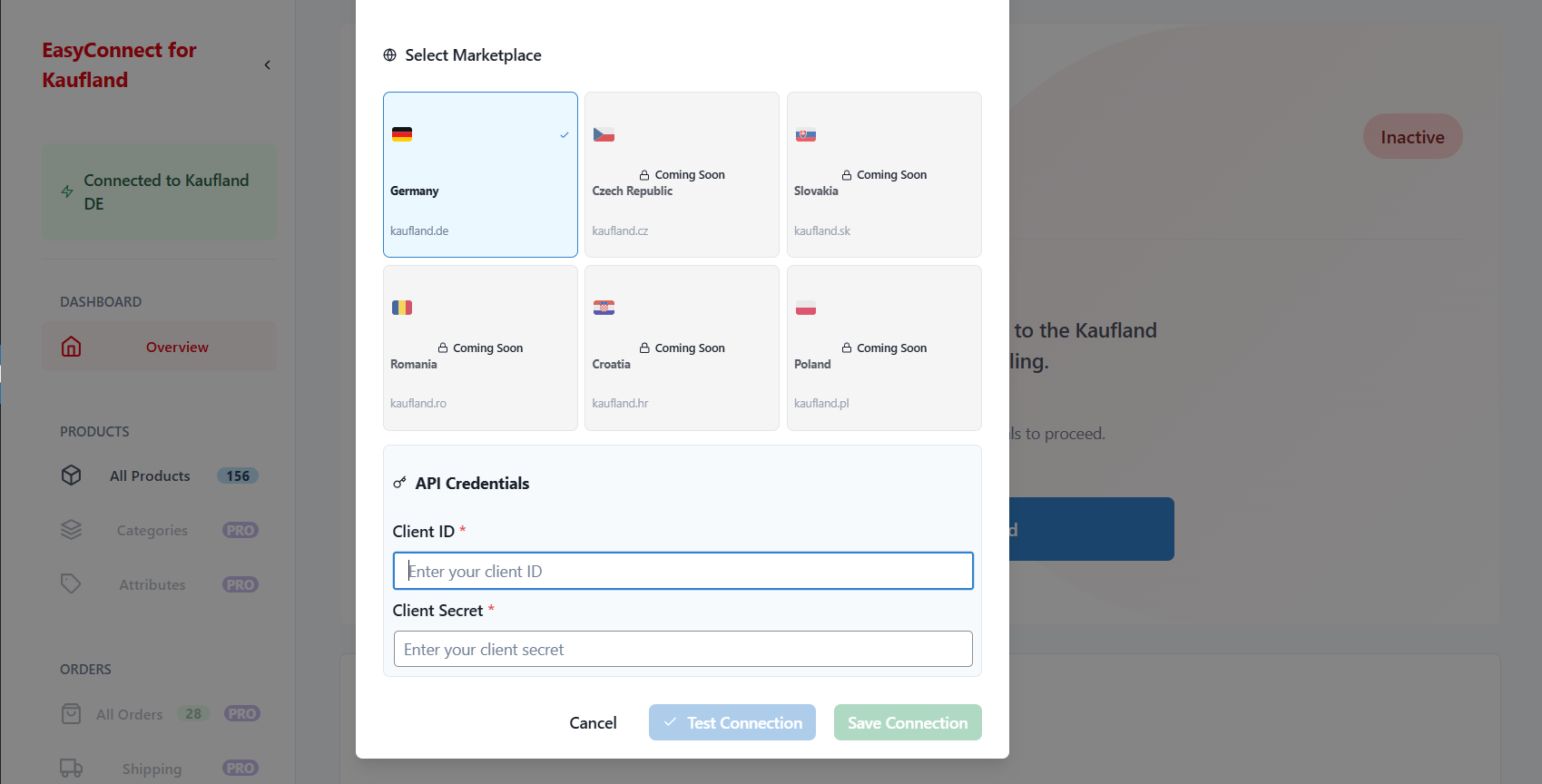The height and width of the screenshot is (784, 1542).
Task: Click the Test Connection button
Action: [732, 722]
